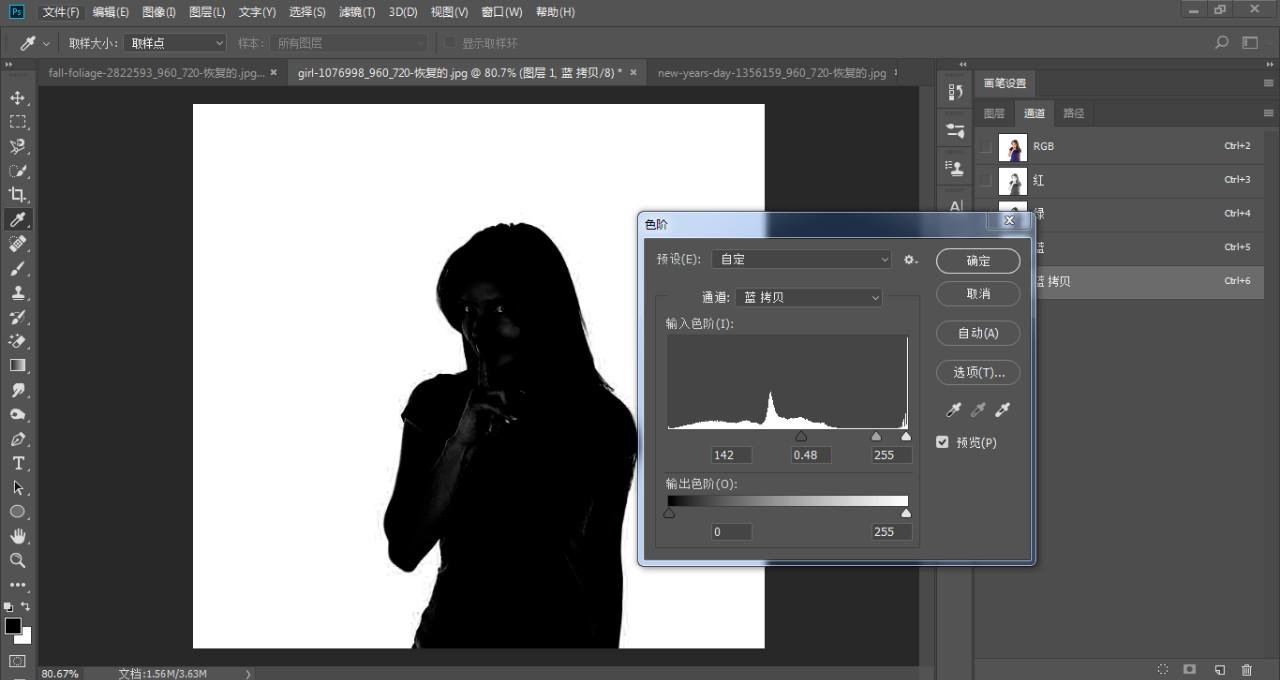Open the 通道 channel dropdown in Levels
This screenshot has height=680, width=1280.
coord(809,298)
